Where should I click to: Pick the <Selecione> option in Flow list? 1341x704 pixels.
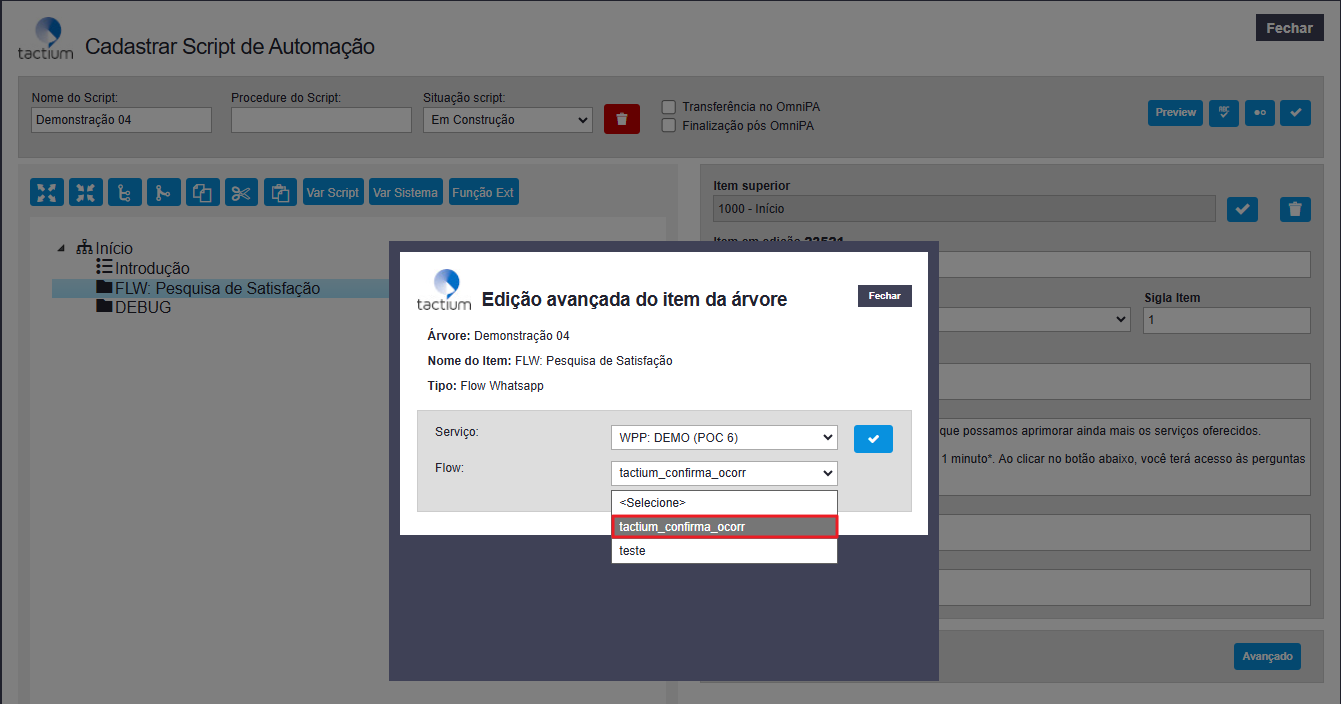724,503
